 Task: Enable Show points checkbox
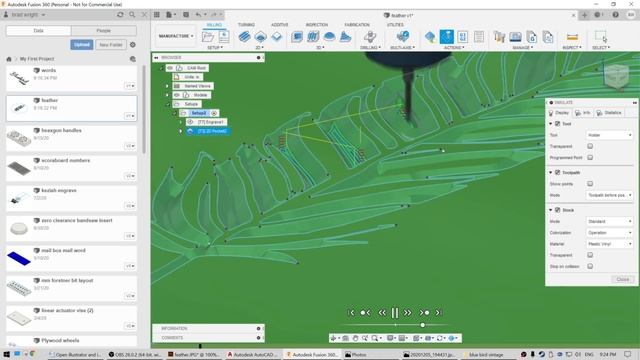(590, 184)
